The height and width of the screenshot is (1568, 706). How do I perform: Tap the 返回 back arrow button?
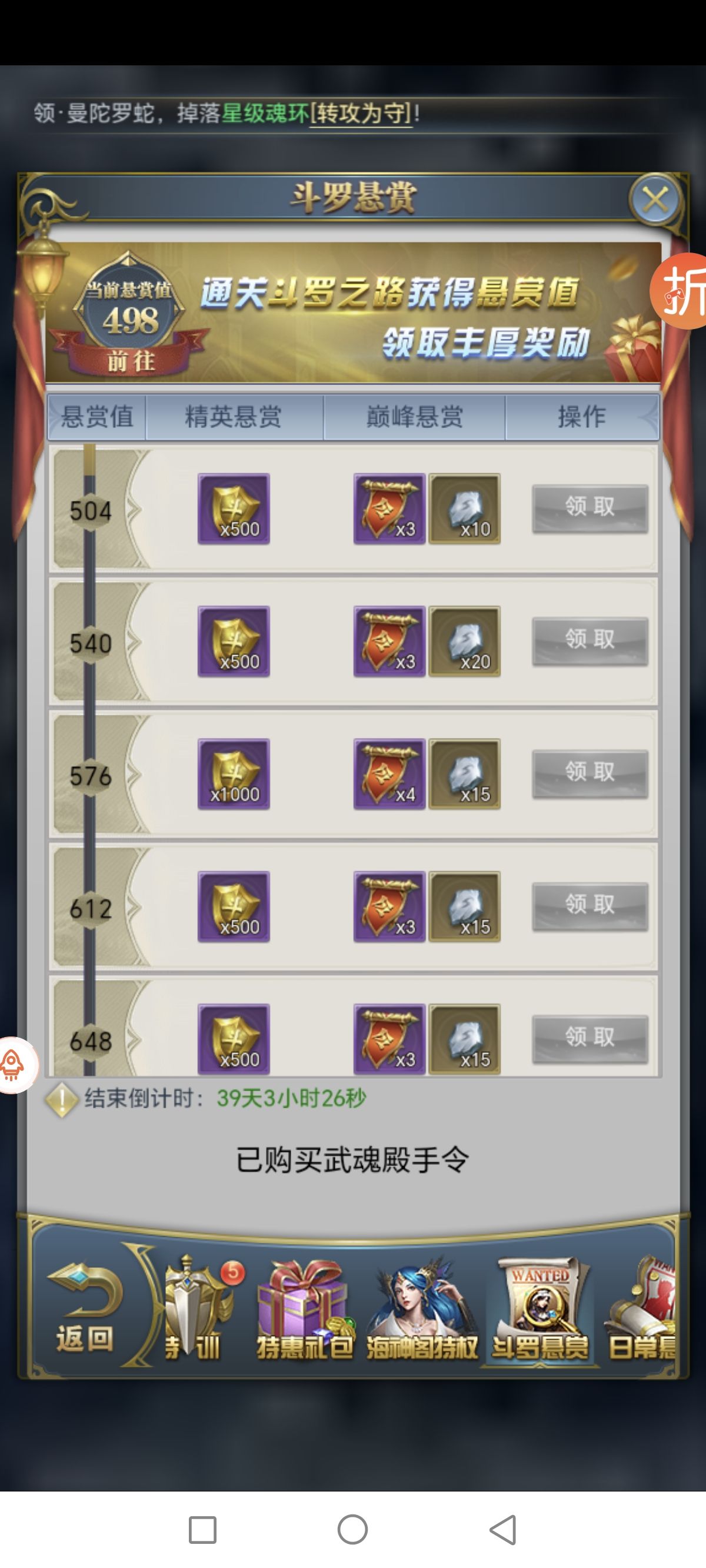pyautogui.click(x=84, y=1308)
